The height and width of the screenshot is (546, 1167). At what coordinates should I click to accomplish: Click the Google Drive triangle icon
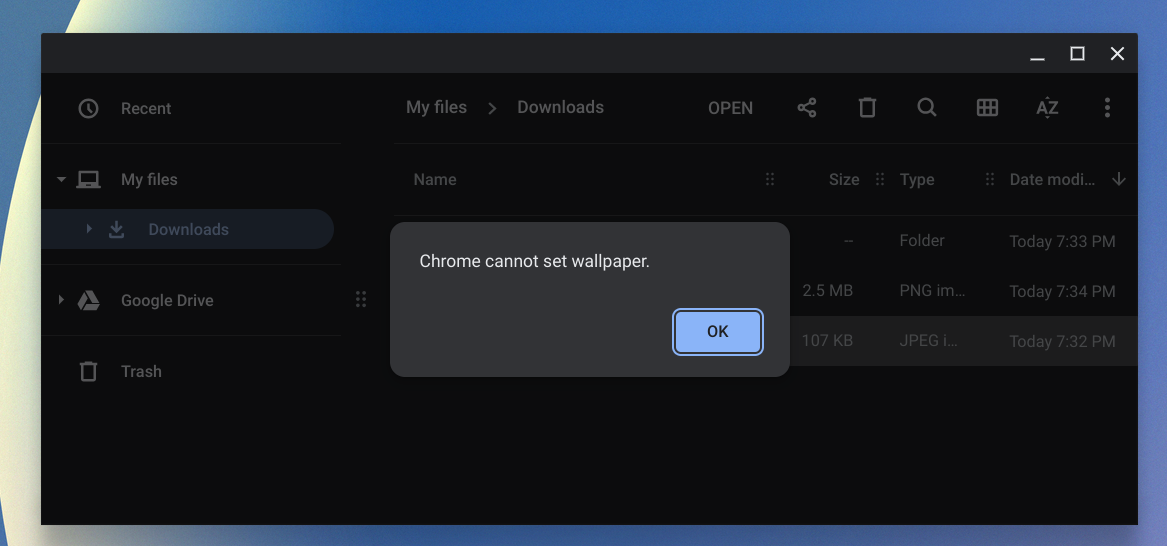[89, 301]
